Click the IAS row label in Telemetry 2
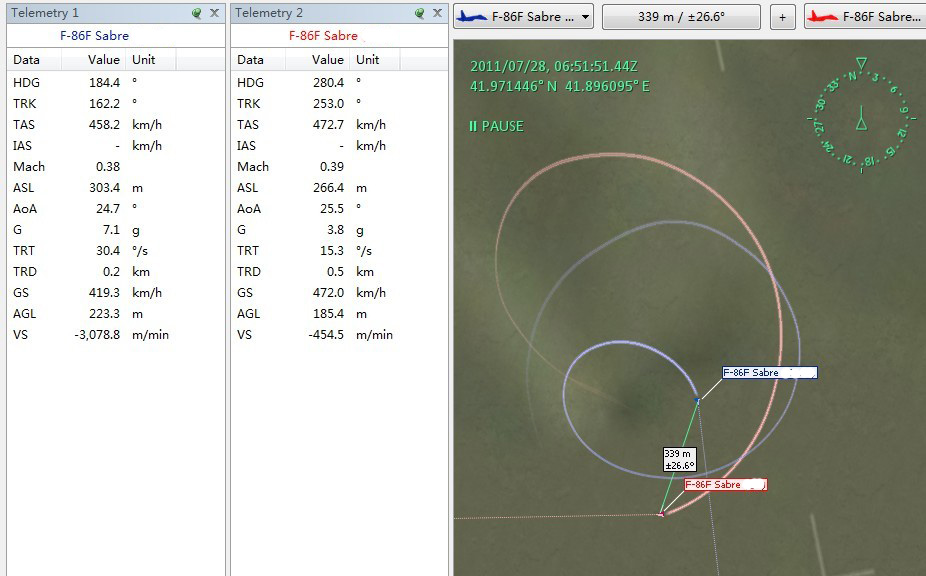This screenshot has width=926, height=576. pos(246,146)
